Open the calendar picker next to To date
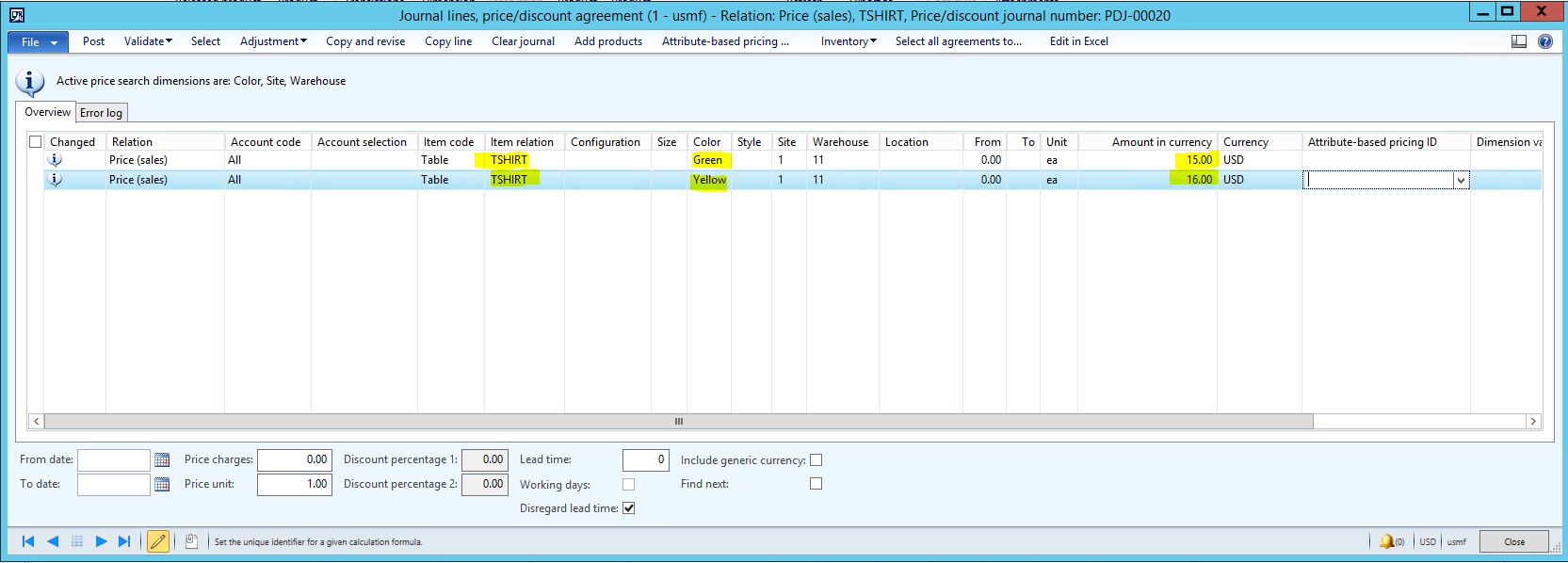 [162, 485]
